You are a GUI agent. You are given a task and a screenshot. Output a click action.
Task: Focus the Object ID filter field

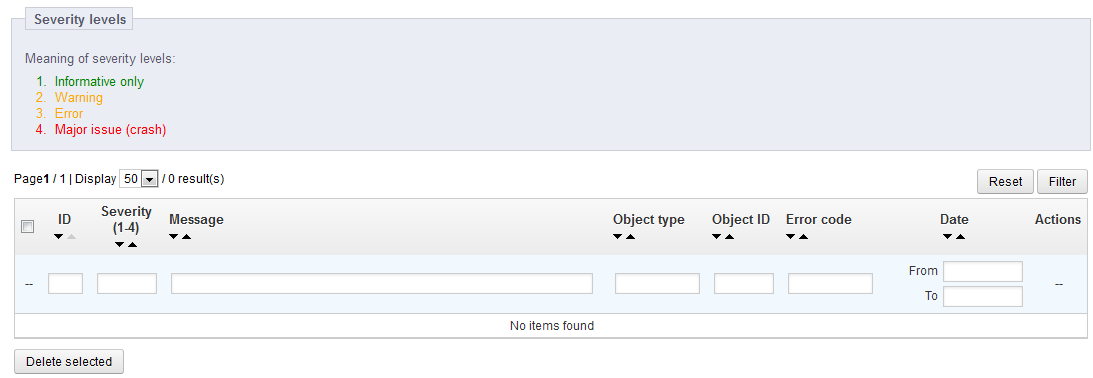(744, 283)
